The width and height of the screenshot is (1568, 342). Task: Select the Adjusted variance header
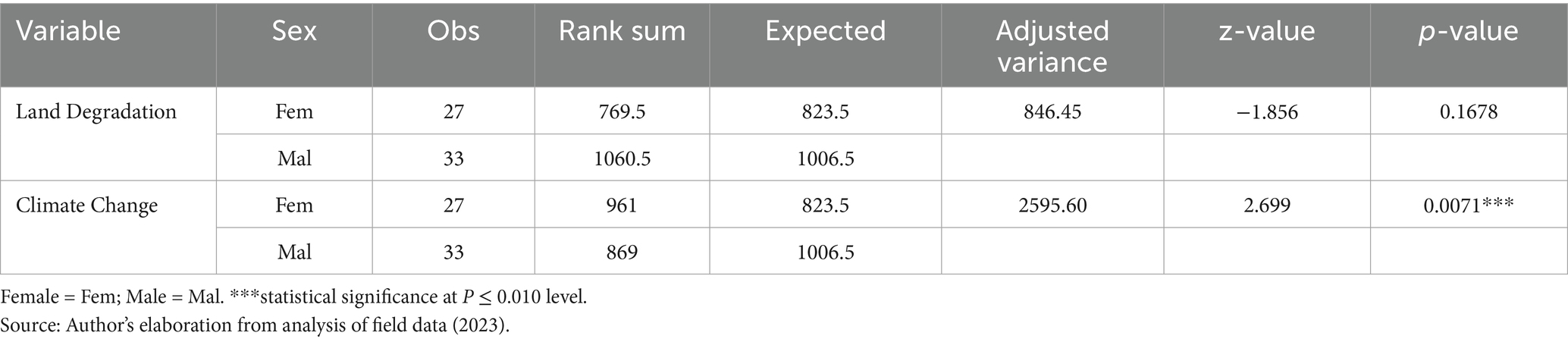pos(1052,45)
